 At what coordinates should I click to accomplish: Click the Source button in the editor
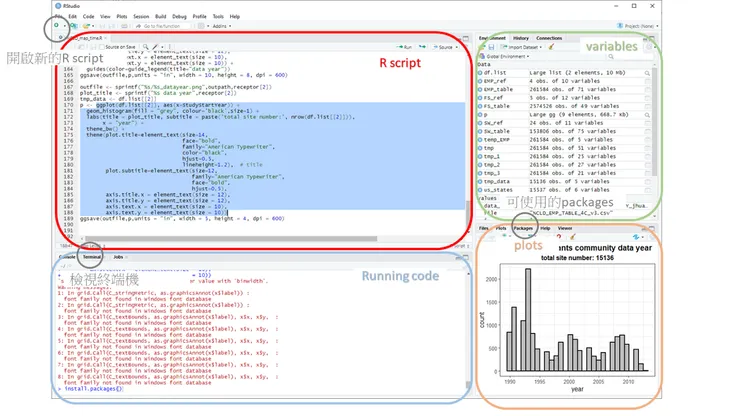[442, 47]
